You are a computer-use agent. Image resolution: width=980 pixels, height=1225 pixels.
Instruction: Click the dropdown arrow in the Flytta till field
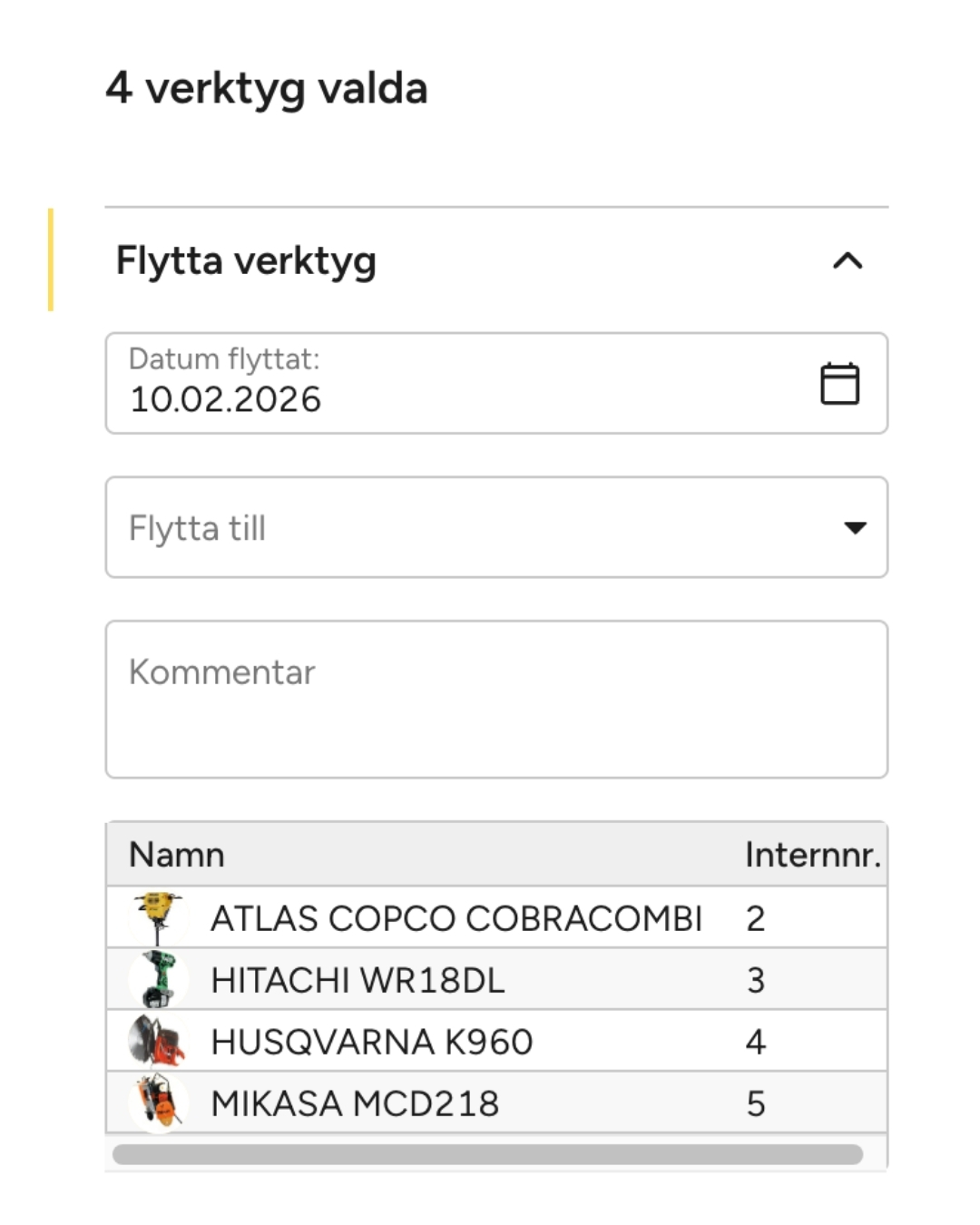click(854, 527)
